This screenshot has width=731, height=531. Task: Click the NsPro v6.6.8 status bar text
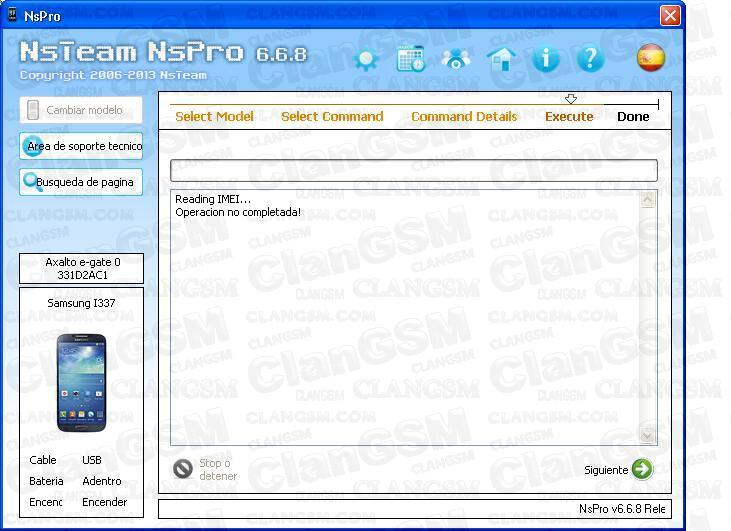622,509
